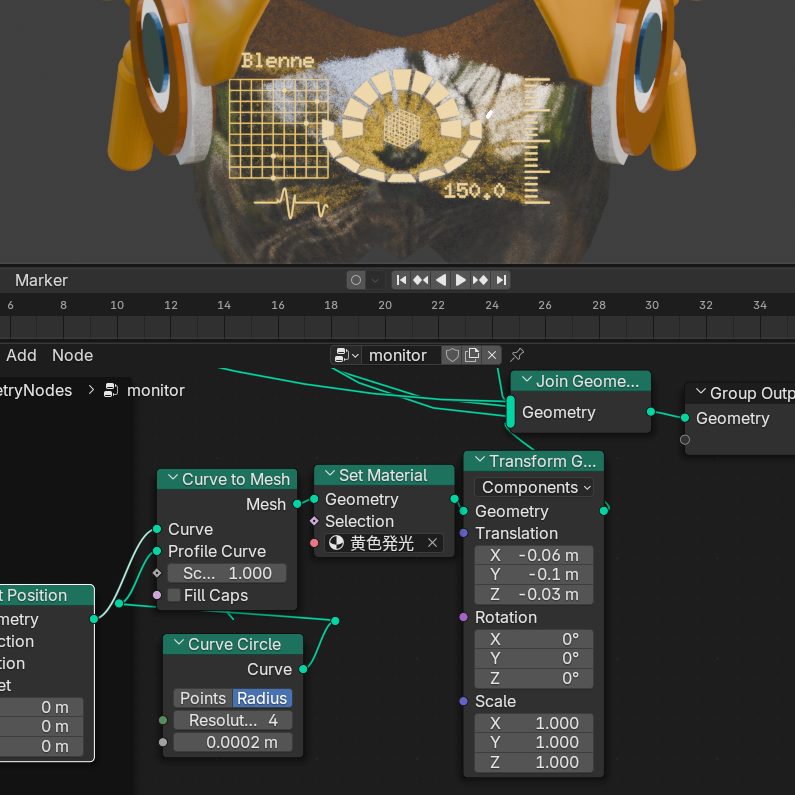Jump to next keyframe
This screenshot has height=795, width=795.
click(481, 280)
